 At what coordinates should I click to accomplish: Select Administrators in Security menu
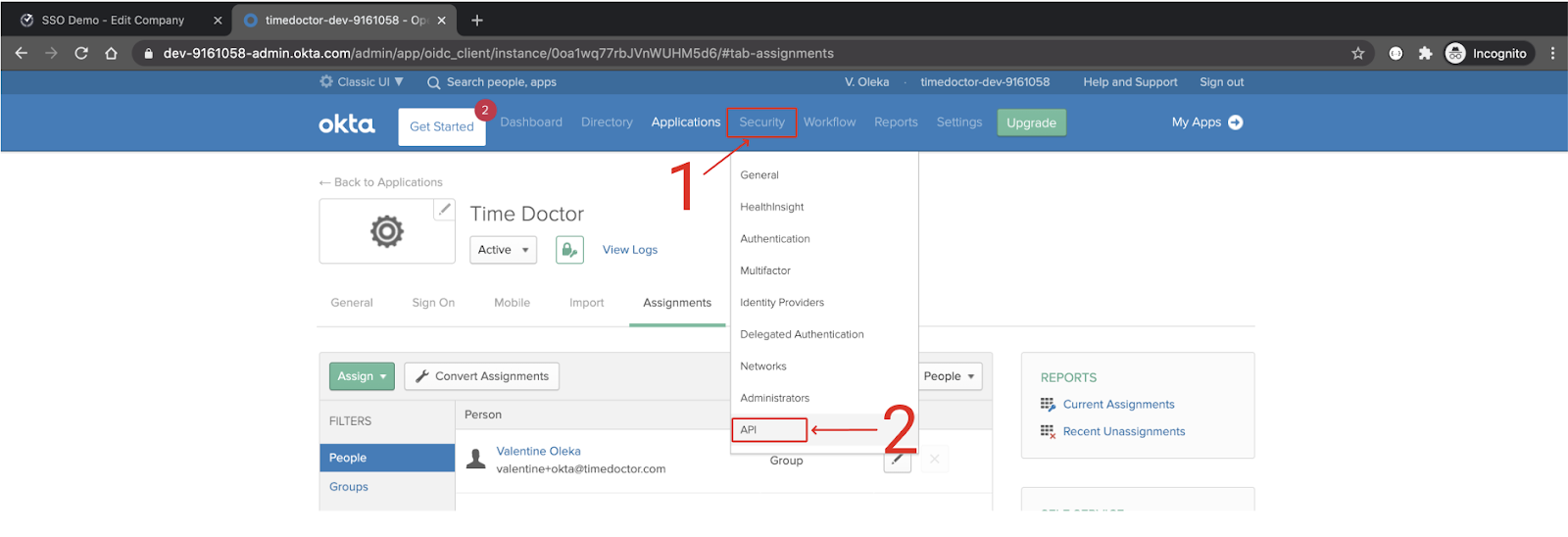824,398
